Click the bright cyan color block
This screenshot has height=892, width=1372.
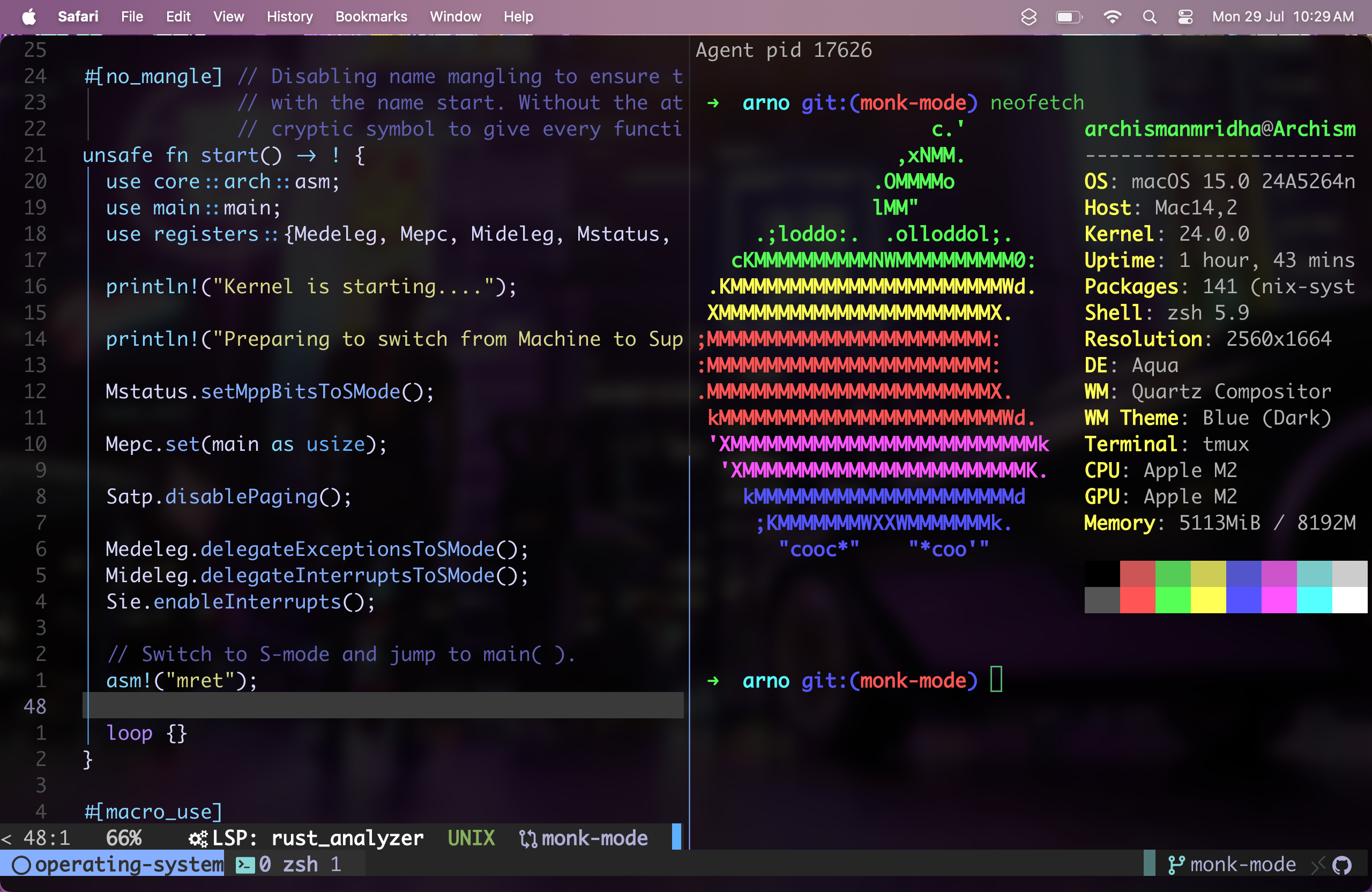coord(1314,600)
